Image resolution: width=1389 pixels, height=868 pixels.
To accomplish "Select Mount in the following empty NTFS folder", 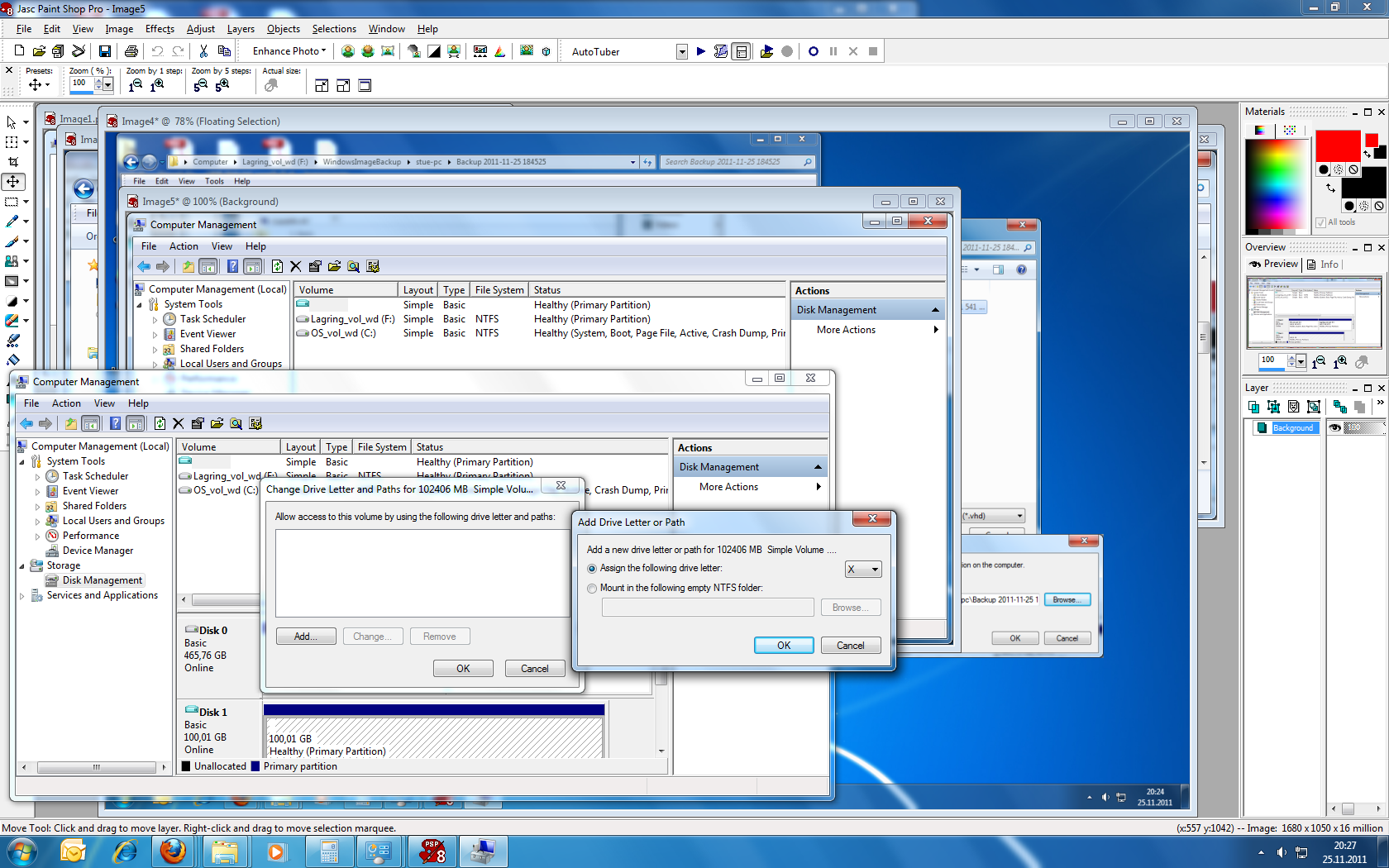I will pos(592,589).
